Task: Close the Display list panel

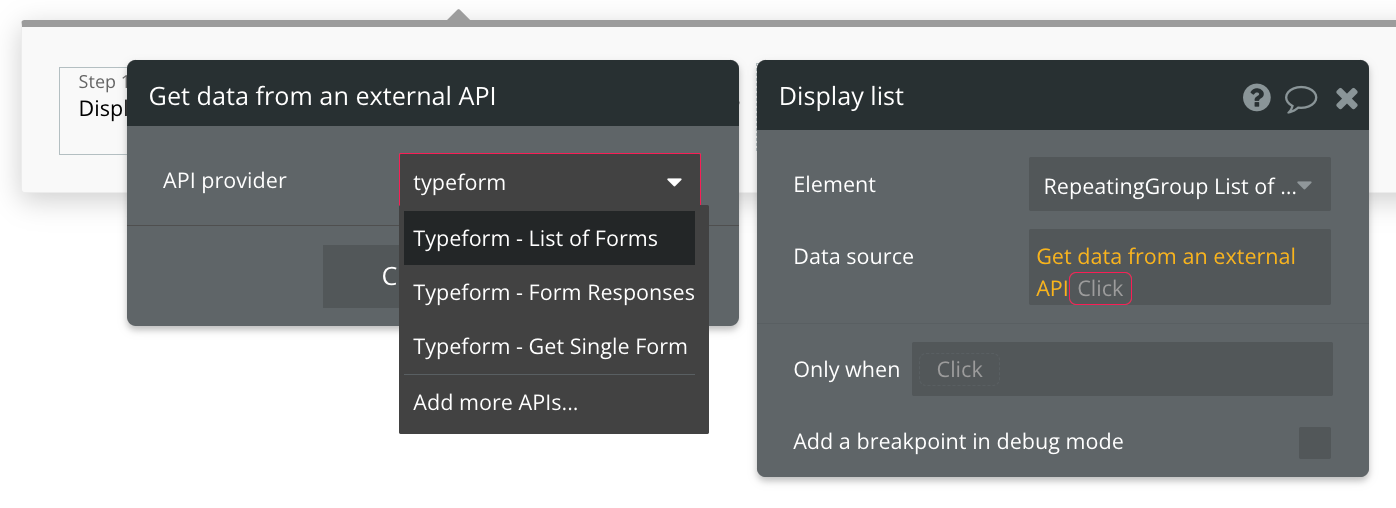Action: point(1347,98)
